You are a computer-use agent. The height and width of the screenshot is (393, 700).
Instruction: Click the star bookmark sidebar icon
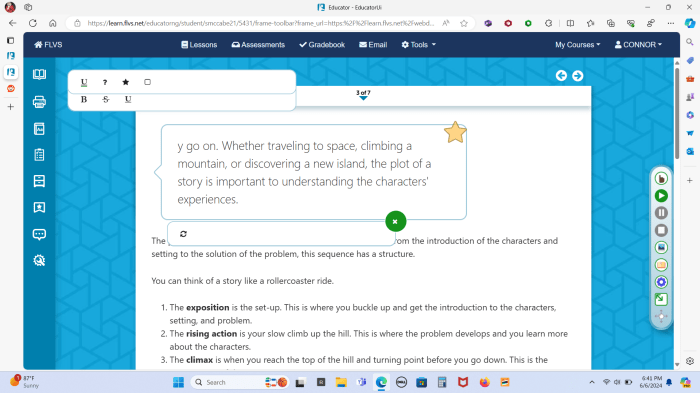[39, 207]
